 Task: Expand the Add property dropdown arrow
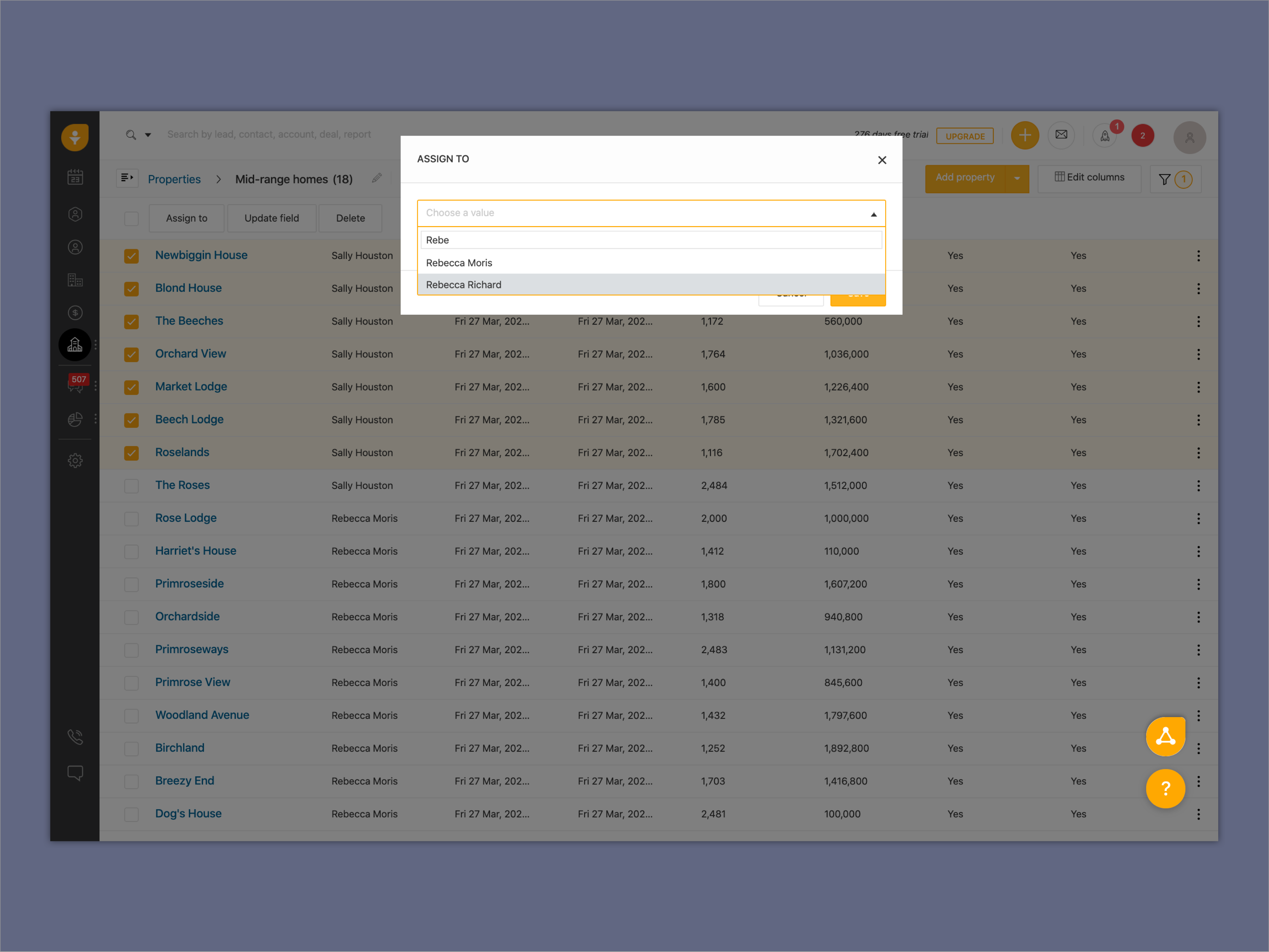pyautogui.click(x=1017, y=178)
